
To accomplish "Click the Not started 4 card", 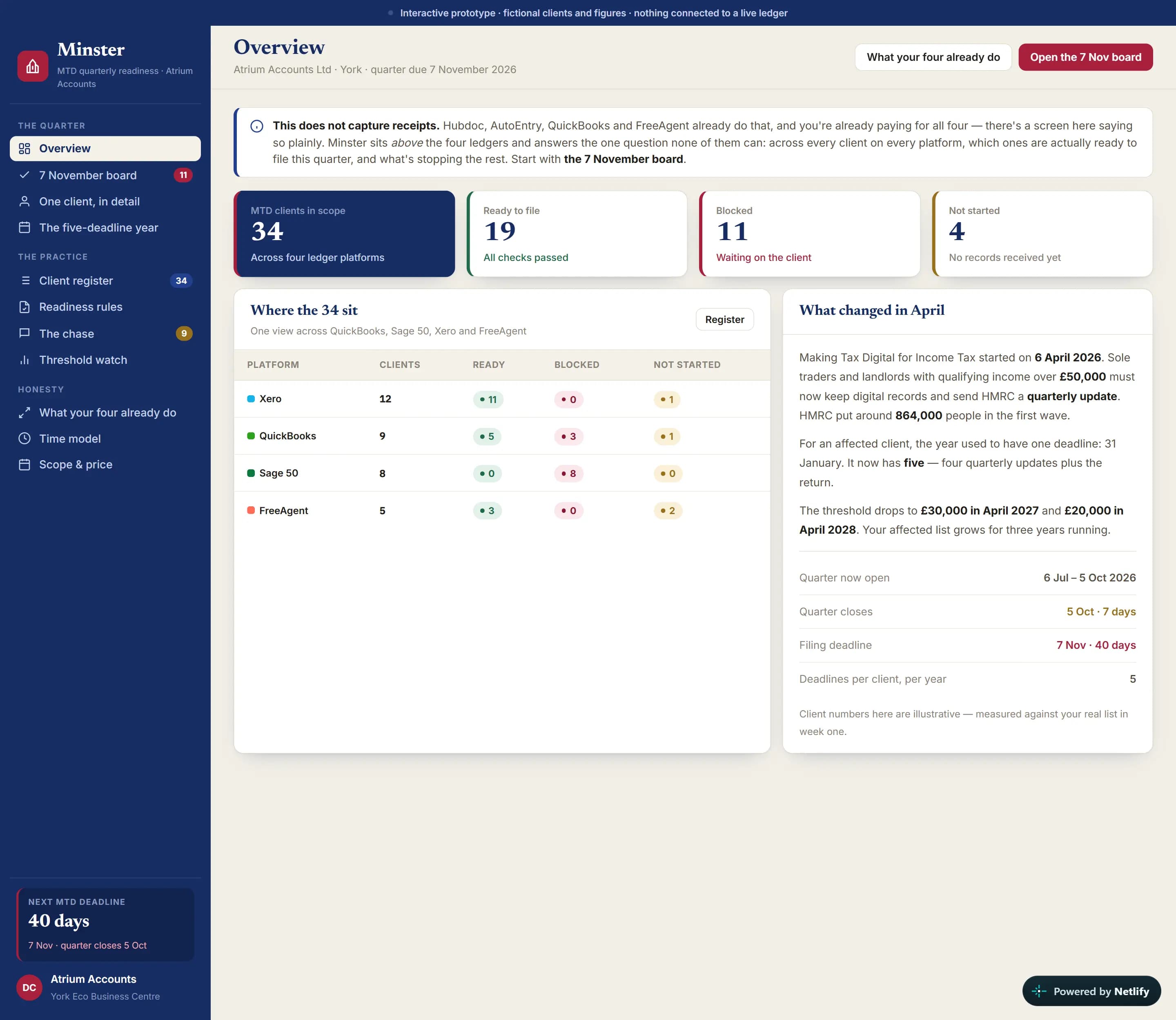I will pyautogui.click(x=1042, y=234).
